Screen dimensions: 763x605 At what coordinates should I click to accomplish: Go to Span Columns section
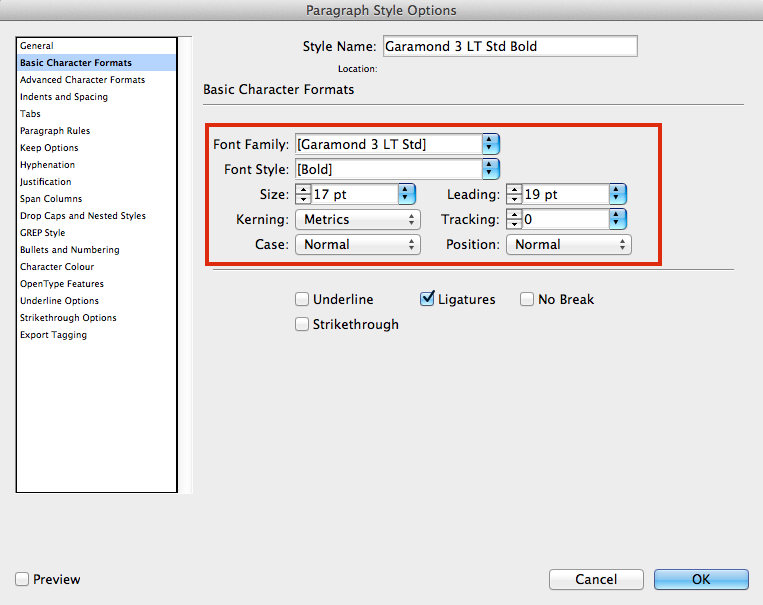[96, 199]
